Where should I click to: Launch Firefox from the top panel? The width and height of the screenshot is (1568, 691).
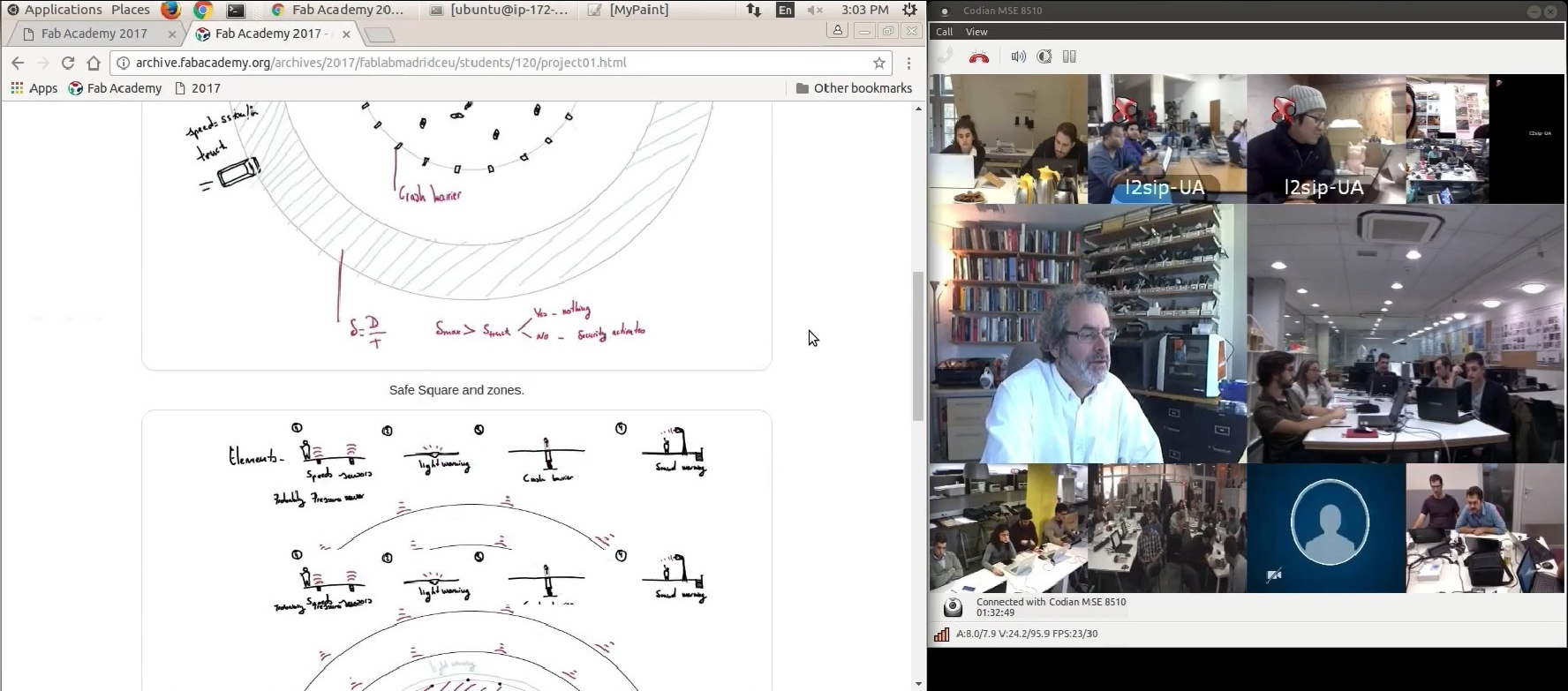[x=171, y=10]
